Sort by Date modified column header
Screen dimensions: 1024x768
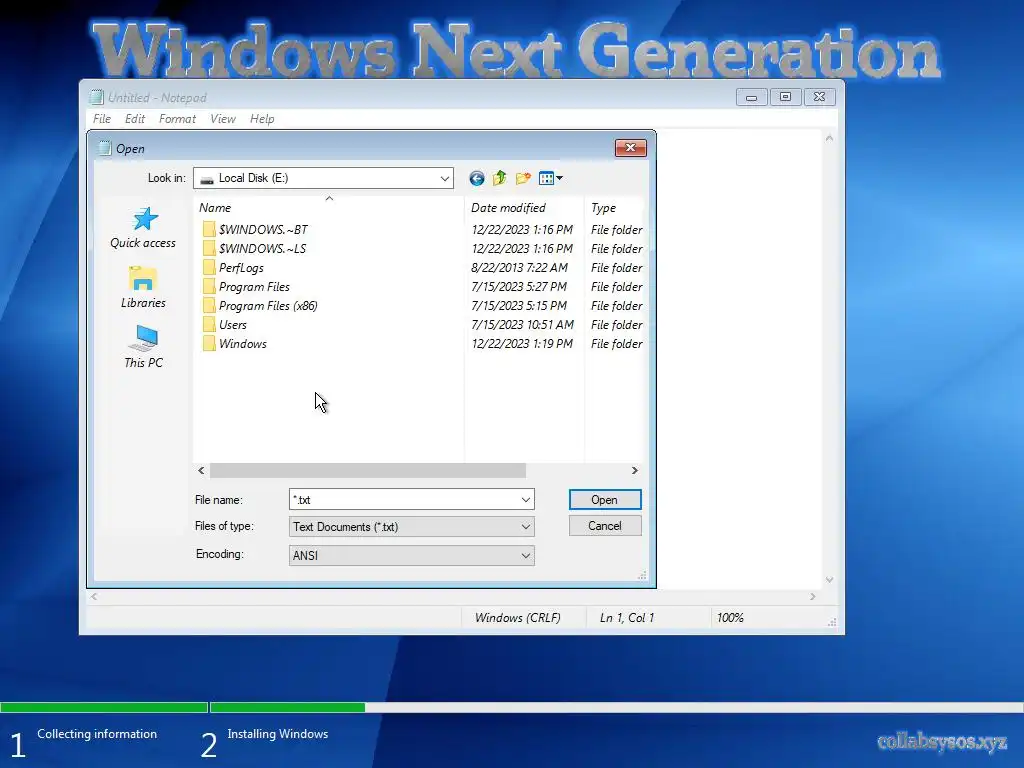[524, 208]
